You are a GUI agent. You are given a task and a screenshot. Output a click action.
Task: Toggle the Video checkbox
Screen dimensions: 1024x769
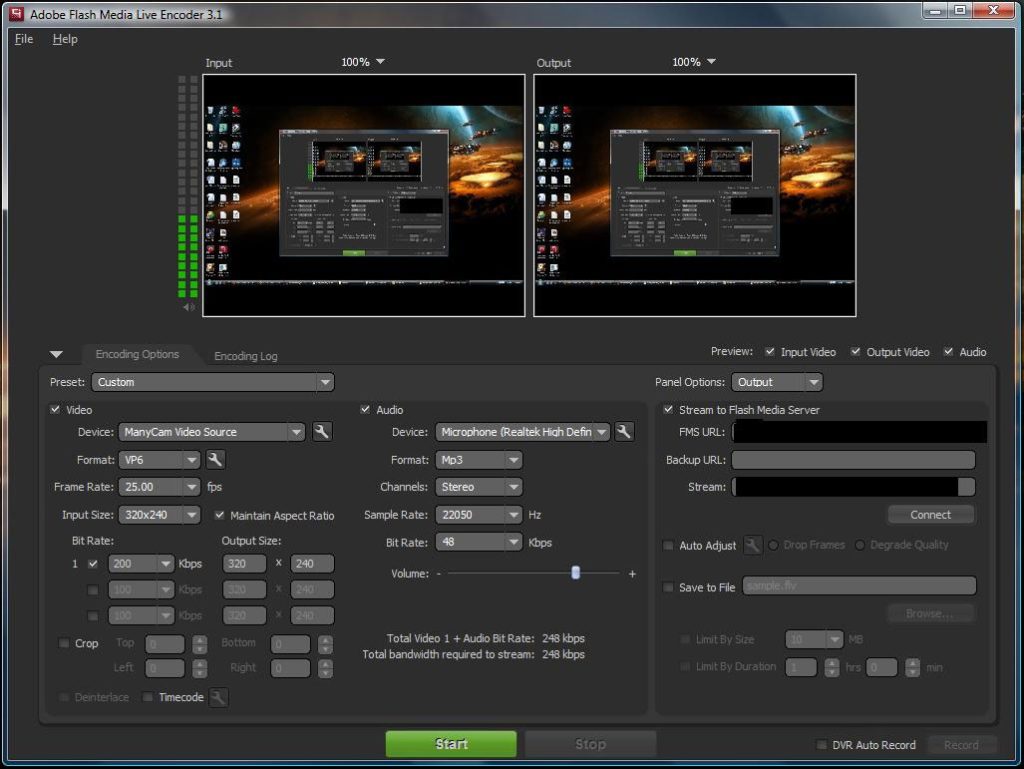(55, 409)
